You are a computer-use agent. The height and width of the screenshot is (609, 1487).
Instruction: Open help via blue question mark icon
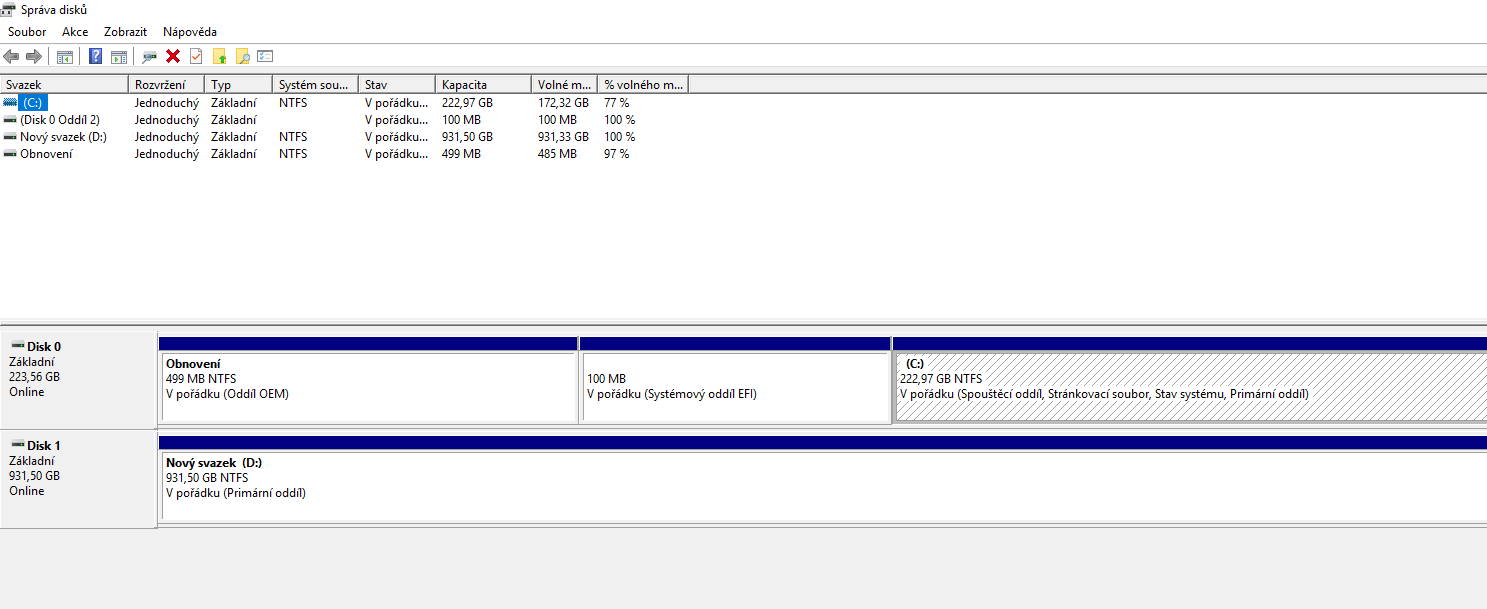pyautogui.click(x=96, y=57)
